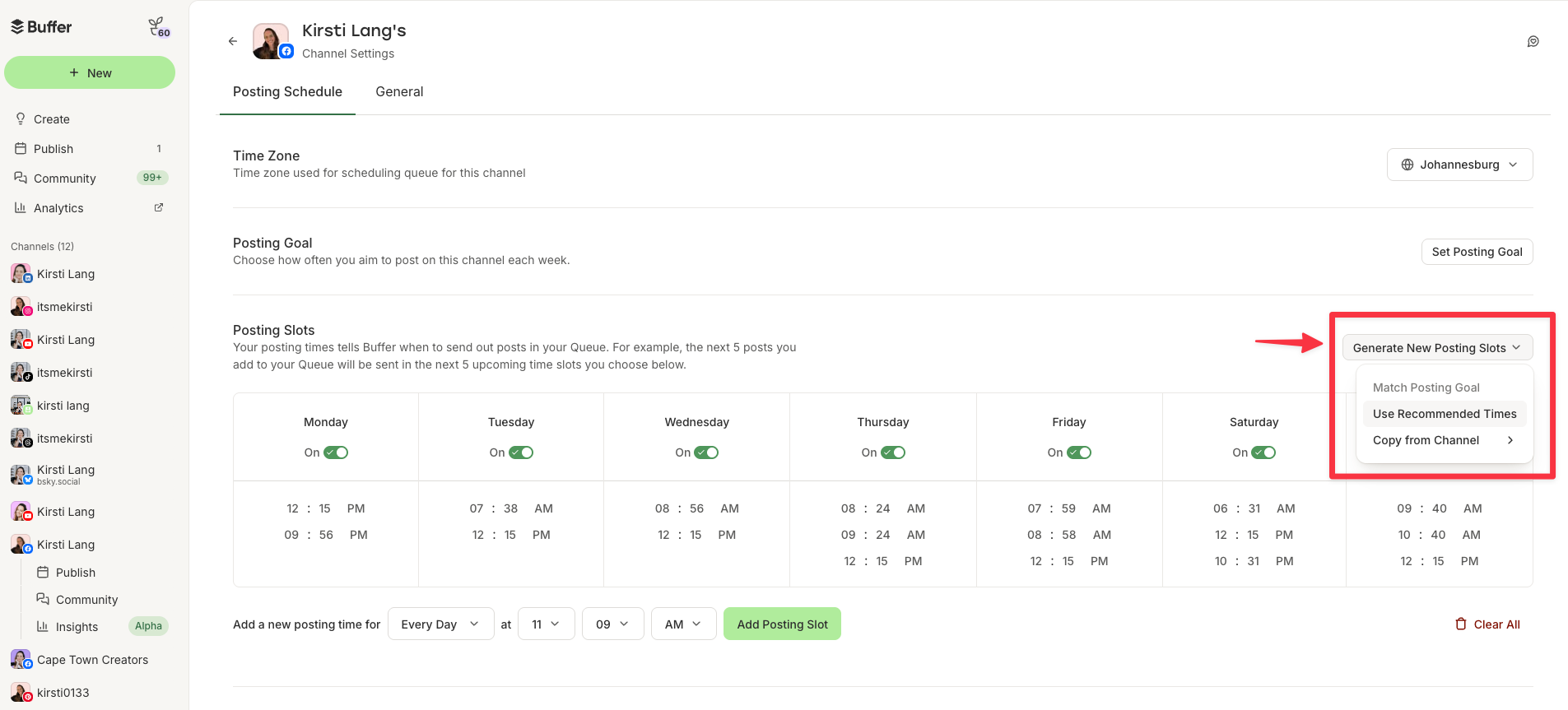Select the Create lightbulb icon
Screen dimensions: 1568x710
coord(20,118)
